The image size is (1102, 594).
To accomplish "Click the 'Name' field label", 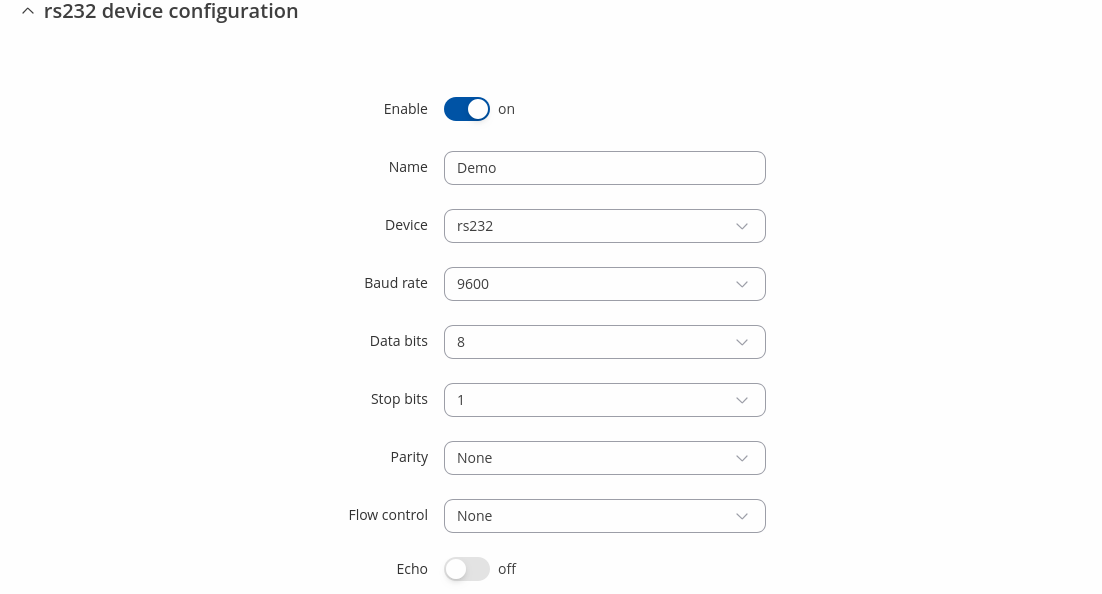I will pos(408,167).
